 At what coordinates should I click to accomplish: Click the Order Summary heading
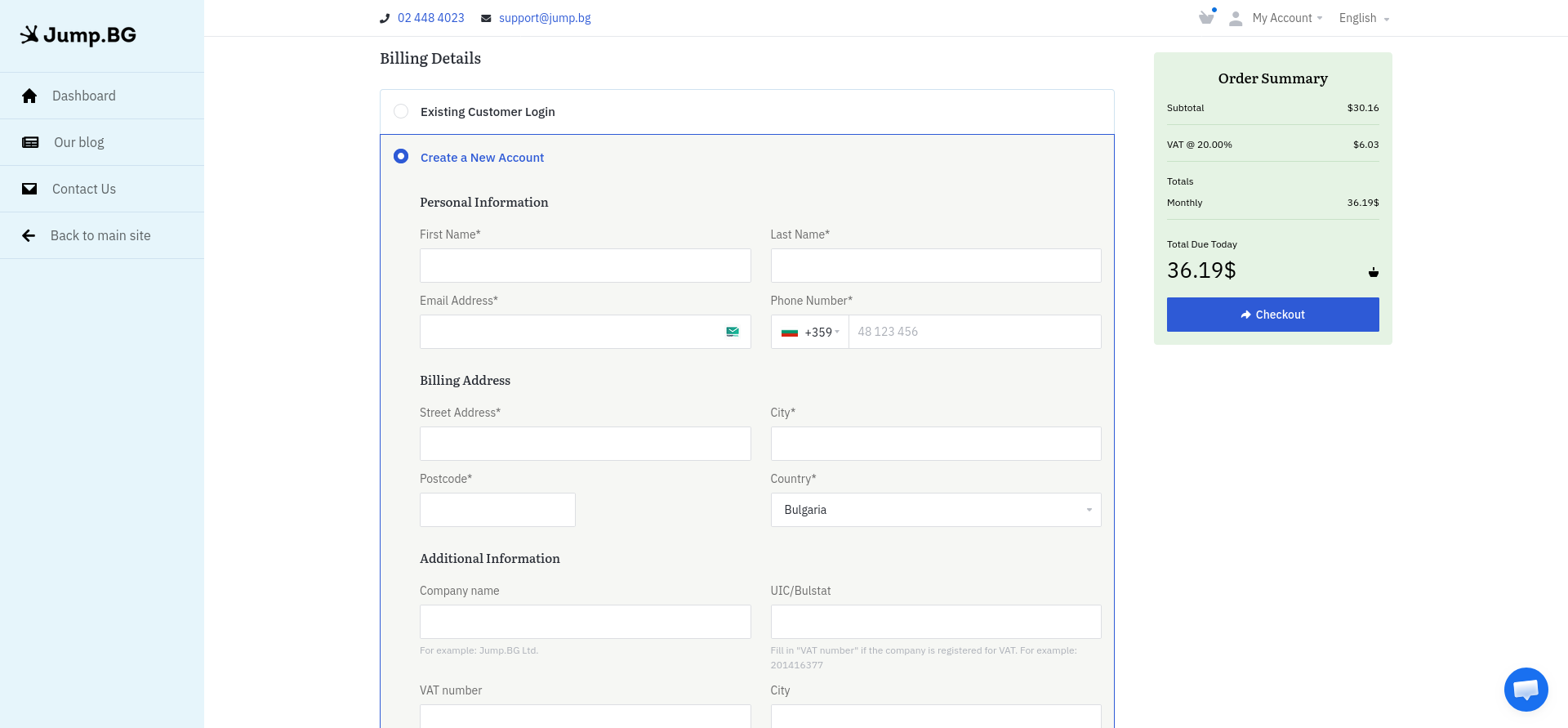[x=1272, y=78]
